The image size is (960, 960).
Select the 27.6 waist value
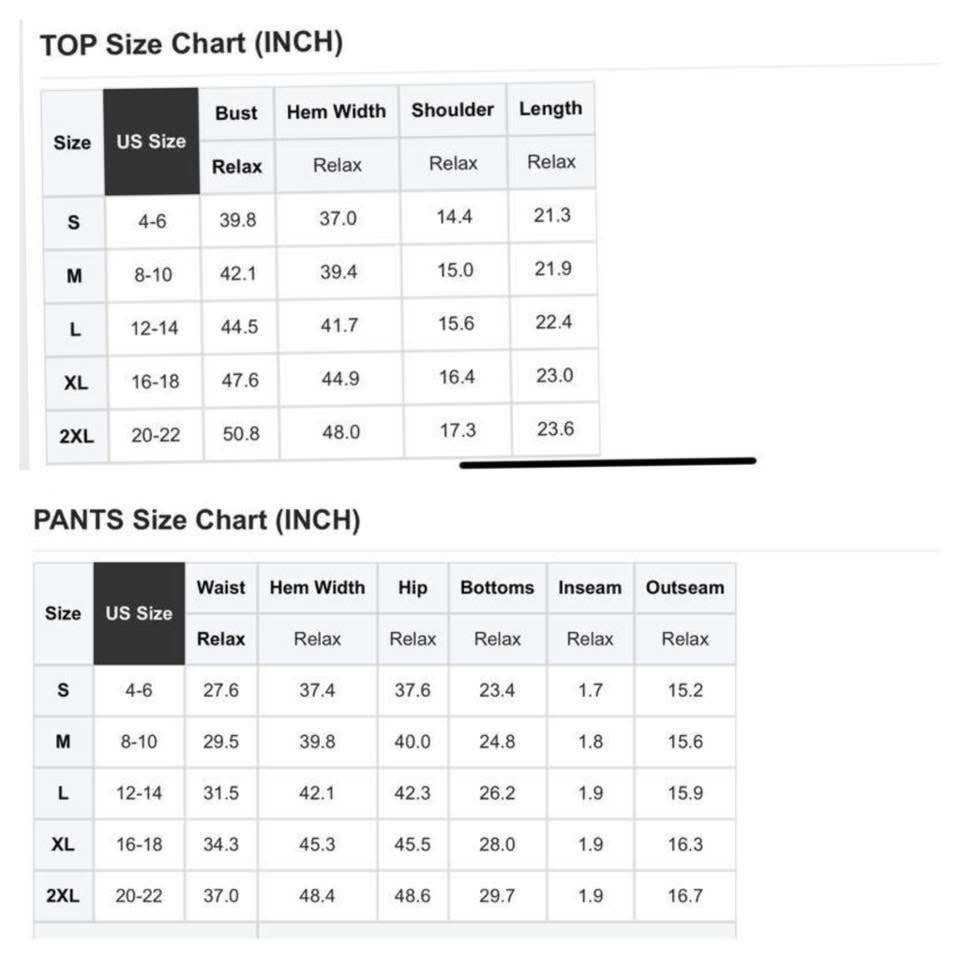point(221,691)
